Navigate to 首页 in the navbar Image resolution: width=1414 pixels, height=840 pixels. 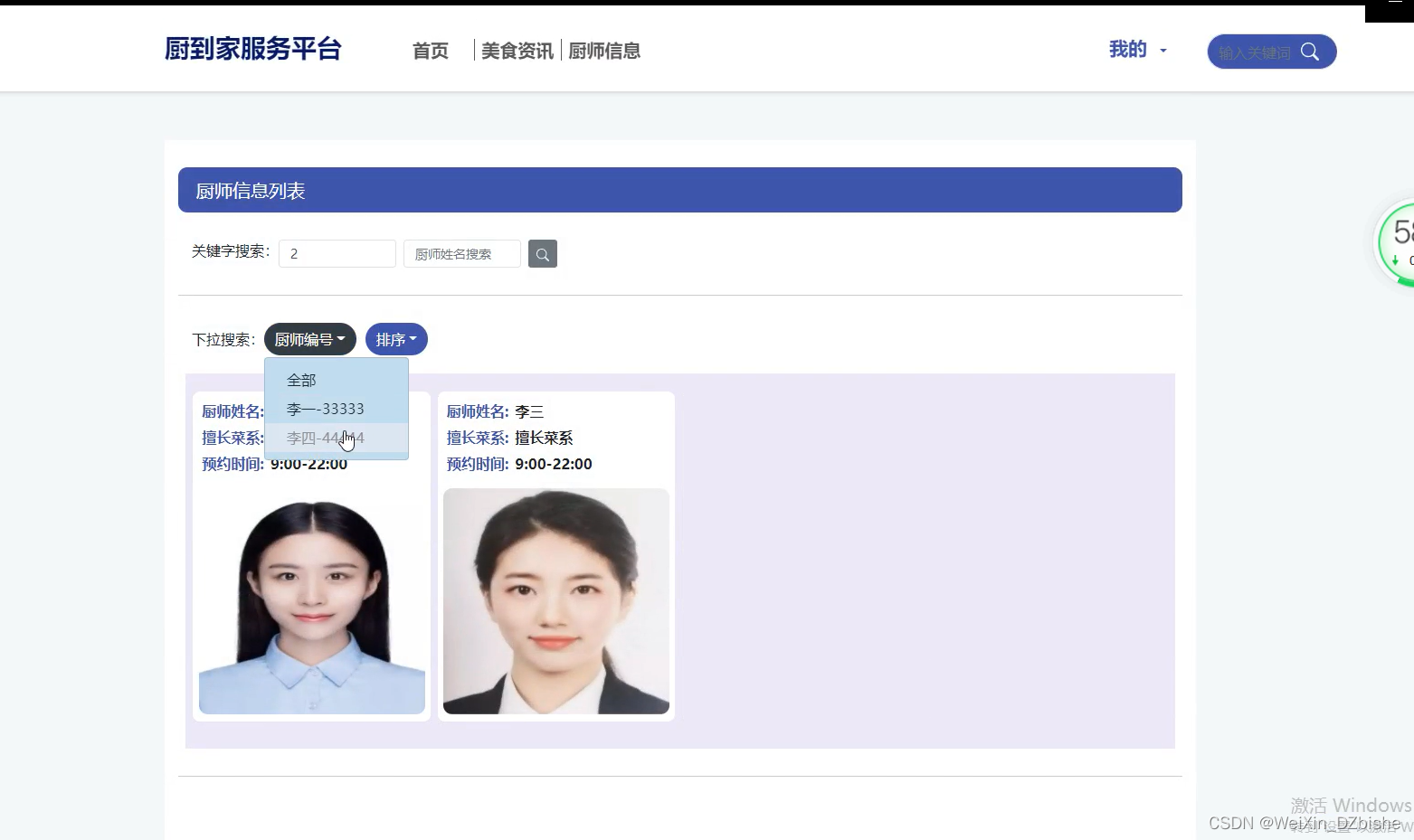[x=429, y=52]
